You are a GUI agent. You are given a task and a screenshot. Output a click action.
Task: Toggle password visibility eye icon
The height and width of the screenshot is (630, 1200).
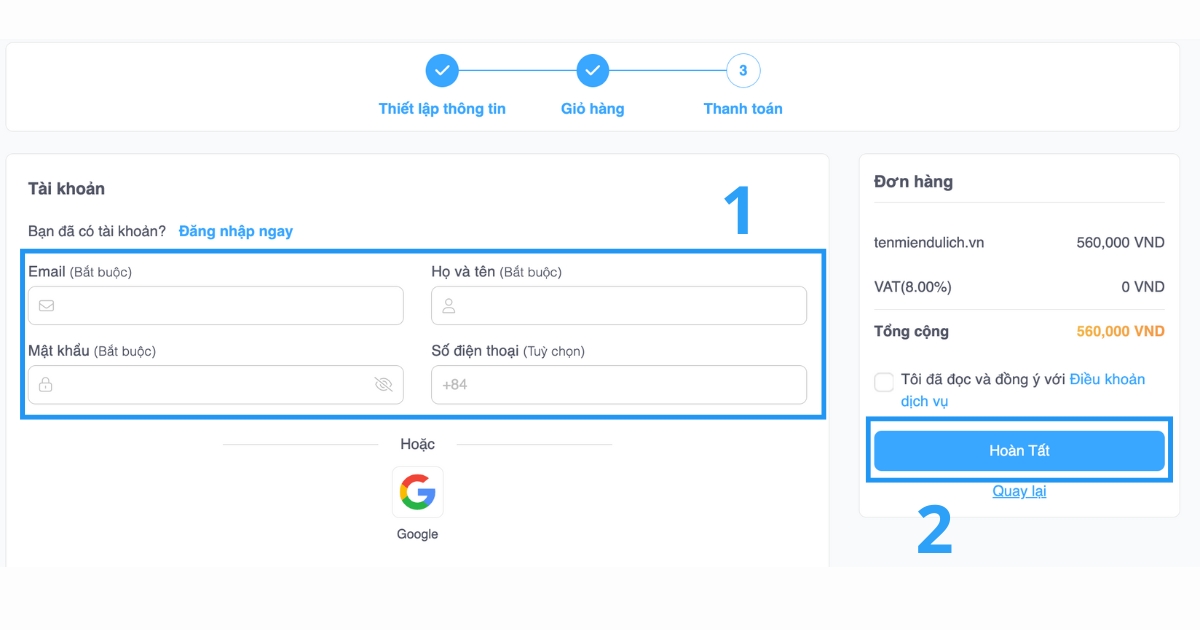pos(383,385)
